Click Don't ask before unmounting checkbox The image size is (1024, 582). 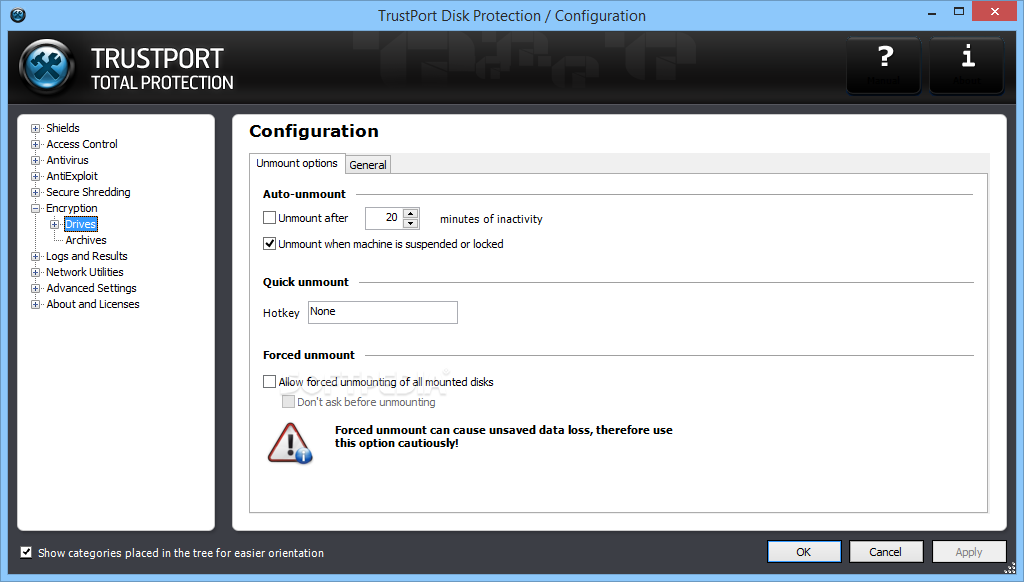click(x=288, y=402)
